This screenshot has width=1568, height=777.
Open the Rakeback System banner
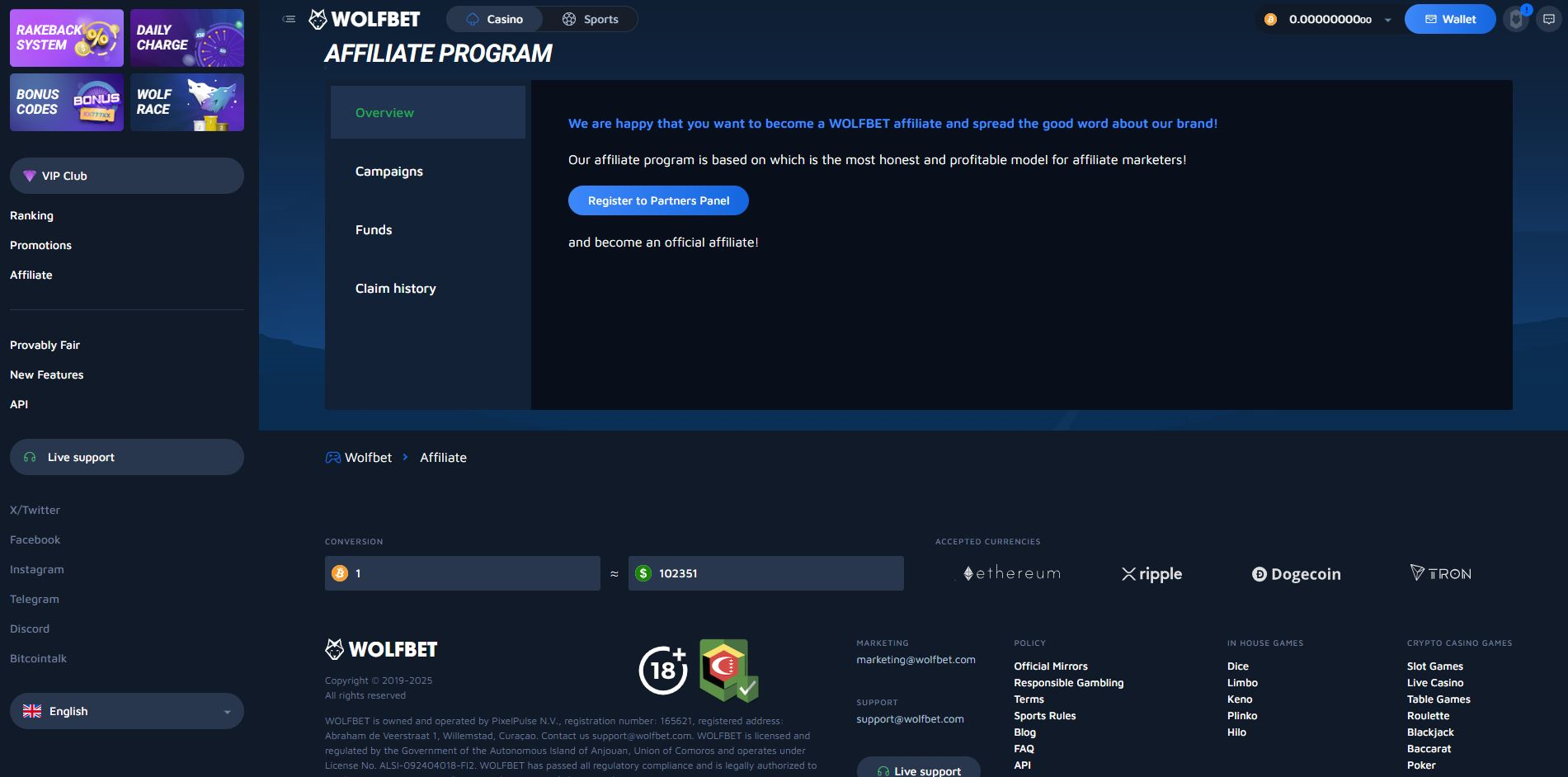[x=67, y=38]
